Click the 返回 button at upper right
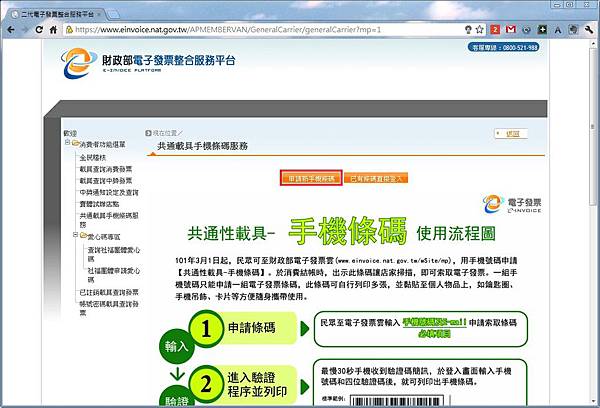600x408 pixels. click(x=511, y=134)
